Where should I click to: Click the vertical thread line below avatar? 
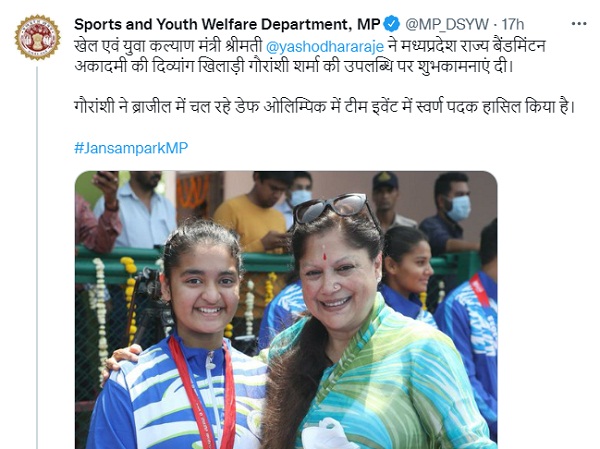point(37,257)
